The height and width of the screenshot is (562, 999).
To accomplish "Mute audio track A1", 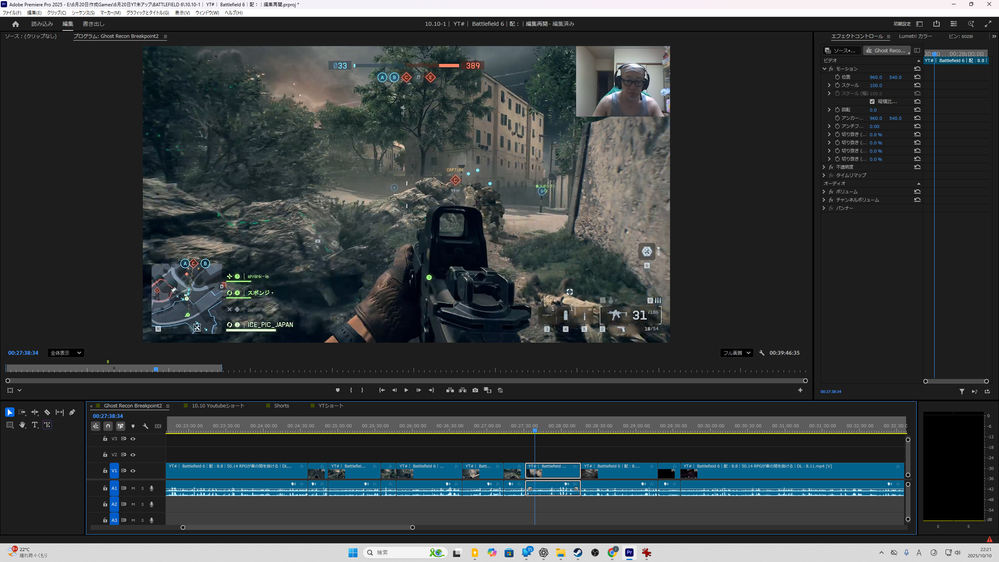I will tap(133, 489).
